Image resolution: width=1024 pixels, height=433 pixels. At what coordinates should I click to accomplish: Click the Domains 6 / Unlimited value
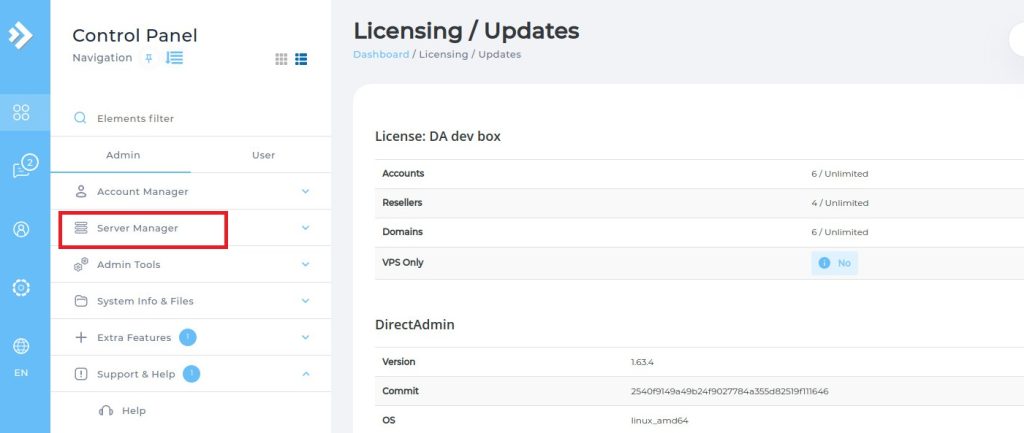click(x=839, y=232)
